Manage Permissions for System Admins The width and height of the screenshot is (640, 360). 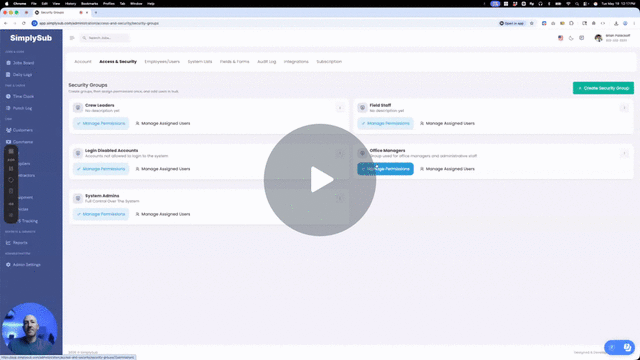point(101,214)
